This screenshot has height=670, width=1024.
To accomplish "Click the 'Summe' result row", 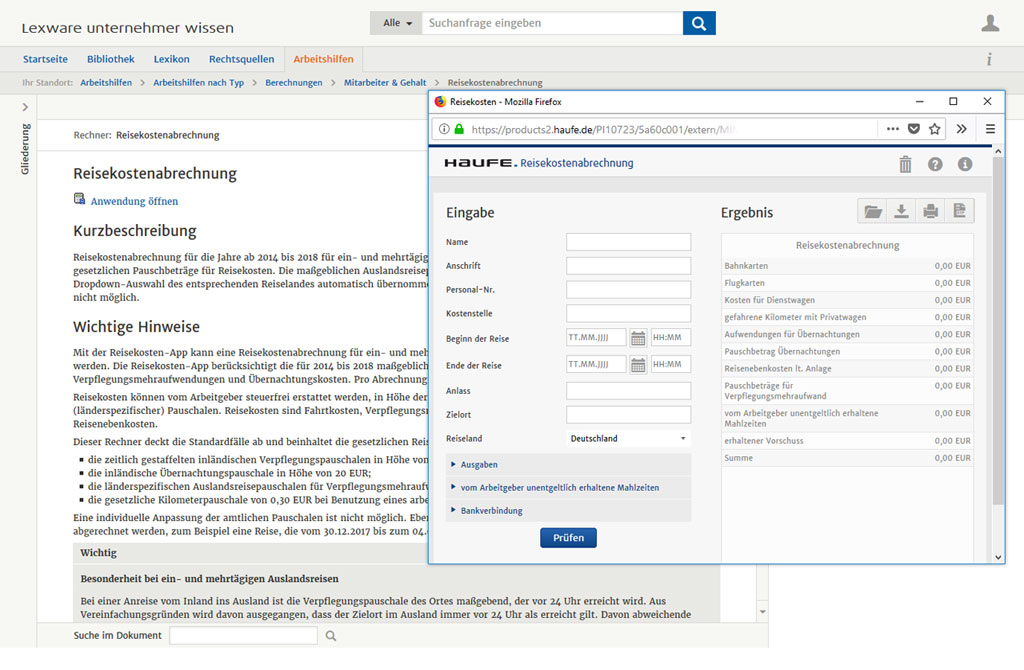I will [847, 458].
